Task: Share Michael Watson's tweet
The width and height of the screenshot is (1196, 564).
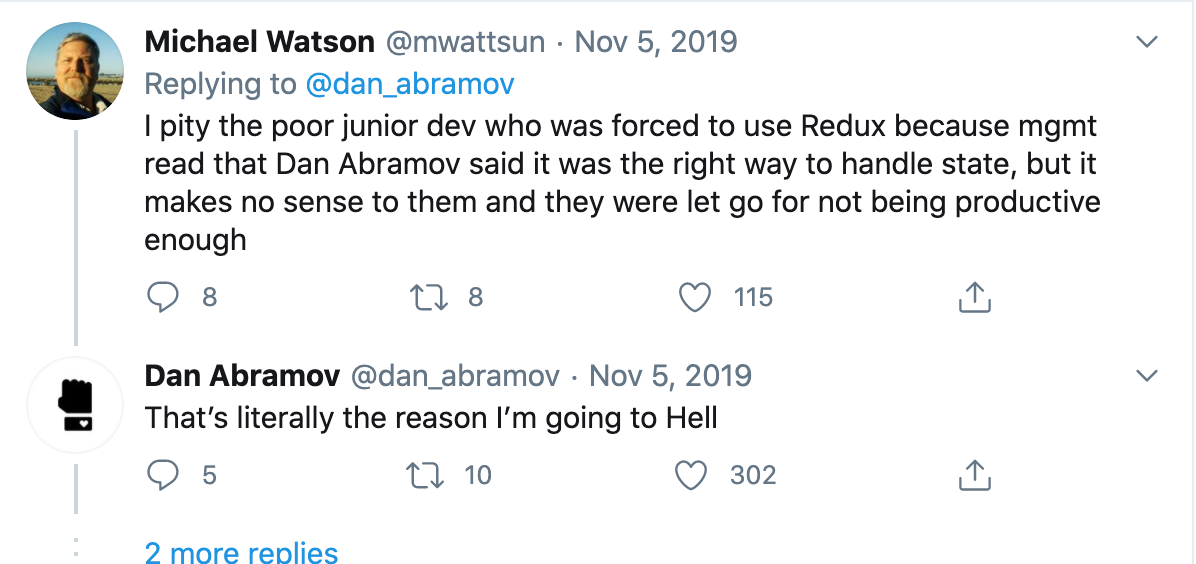Action: (x=974, y=297)
